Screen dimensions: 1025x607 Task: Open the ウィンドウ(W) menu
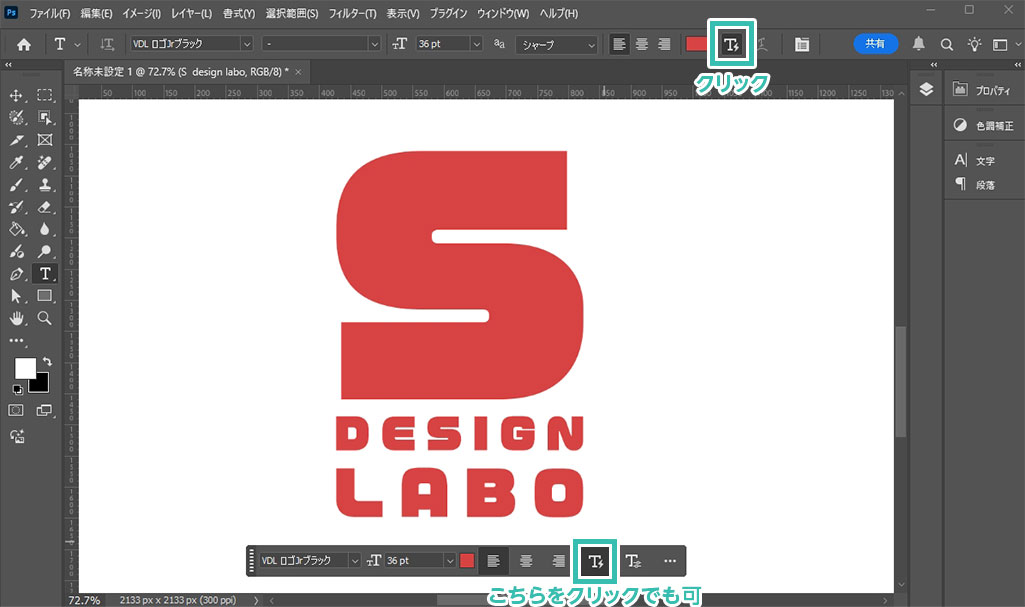[503, 13]
